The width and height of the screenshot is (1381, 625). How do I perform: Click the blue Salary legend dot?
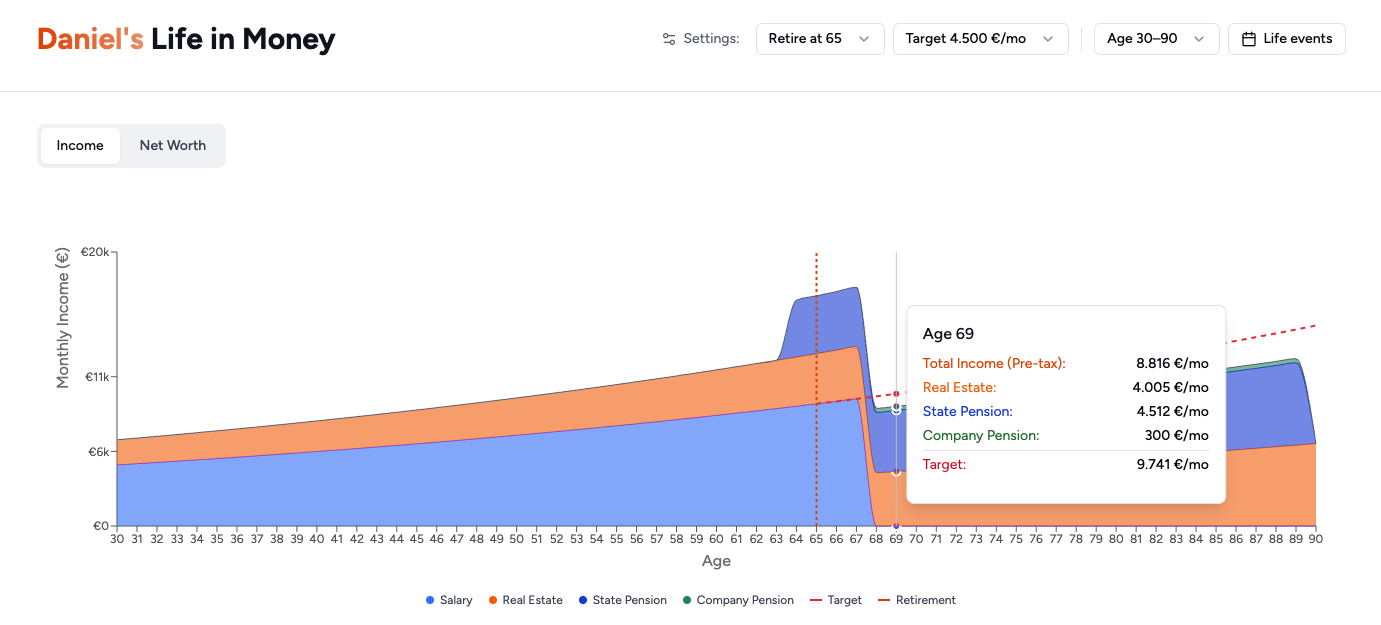point(431,600)
